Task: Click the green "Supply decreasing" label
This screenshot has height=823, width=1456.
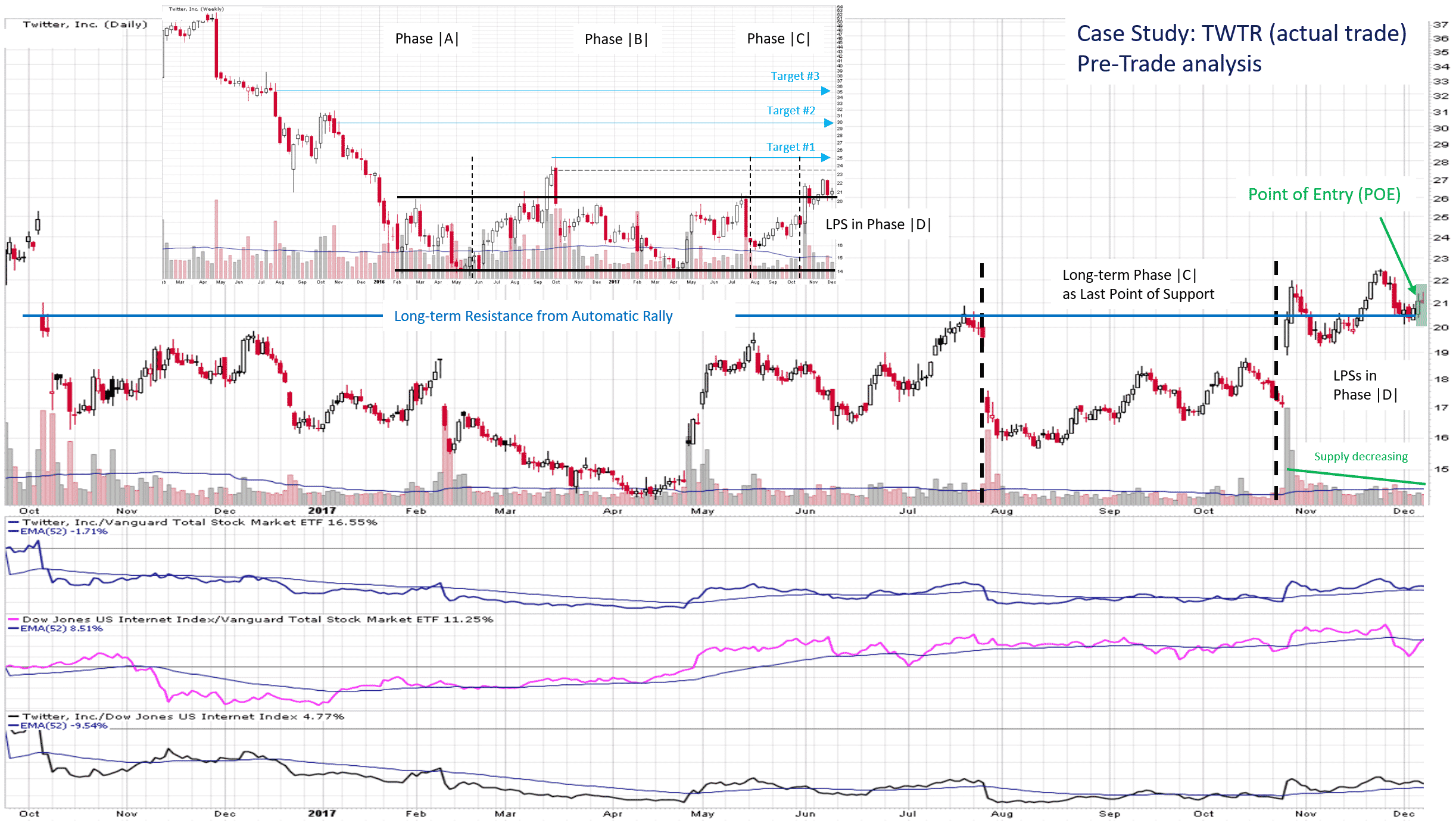Action: pyautogui.click(x=1361, y=457)
